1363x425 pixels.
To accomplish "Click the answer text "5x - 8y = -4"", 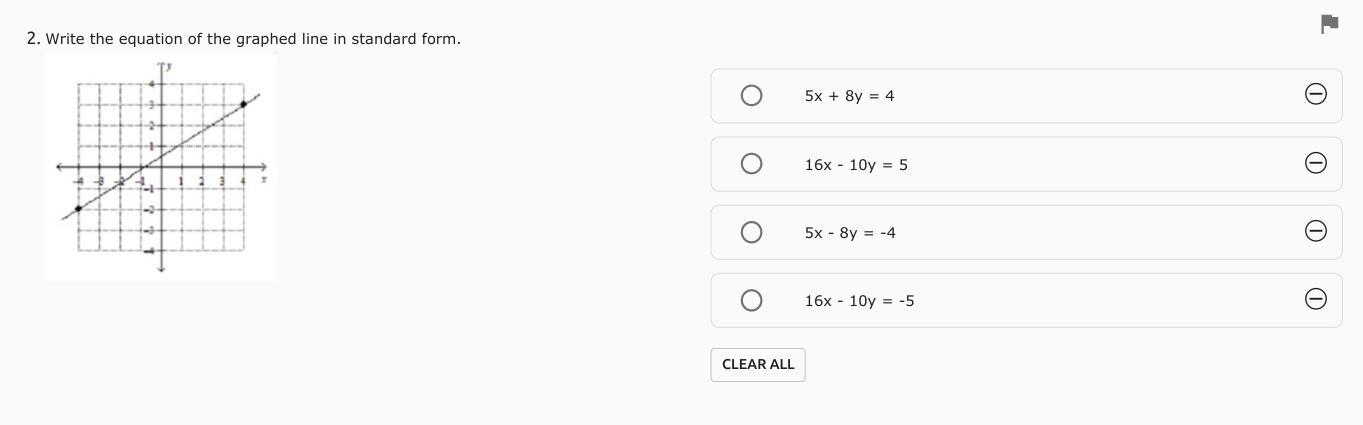I will pos(850,233).
